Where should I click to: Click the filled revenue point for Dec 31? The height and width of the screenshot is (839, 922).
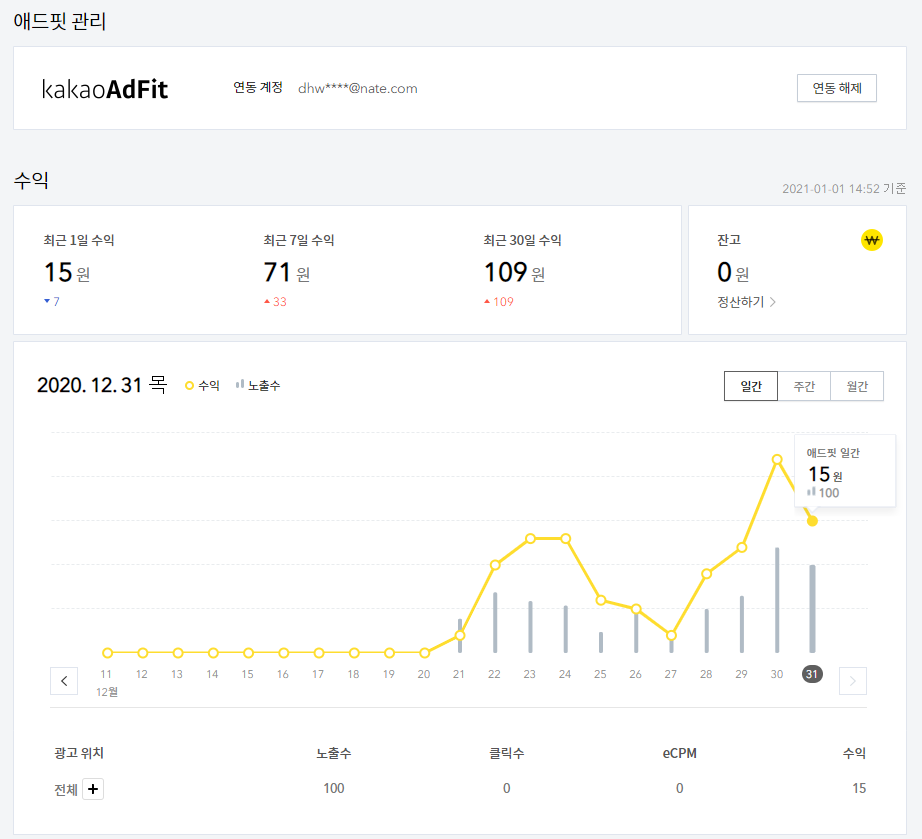812,521
